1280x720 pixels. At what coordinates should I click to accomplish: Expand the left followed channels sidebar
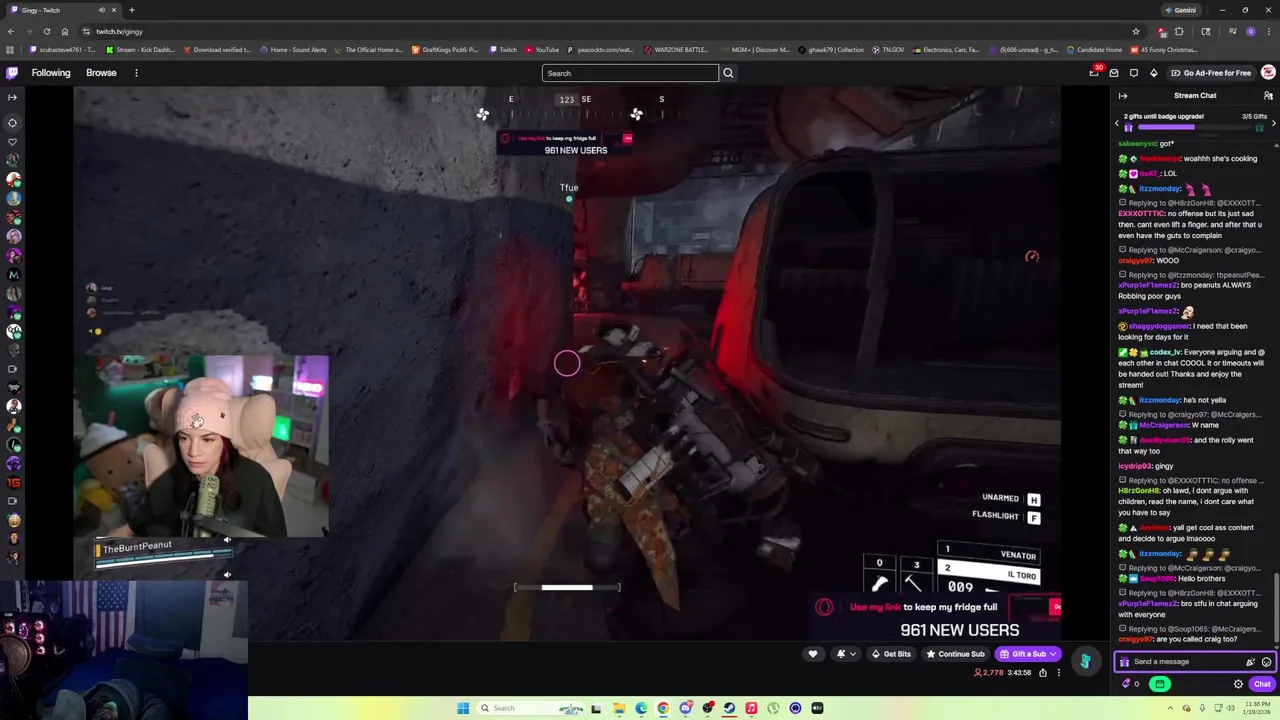tap(12, 97)
